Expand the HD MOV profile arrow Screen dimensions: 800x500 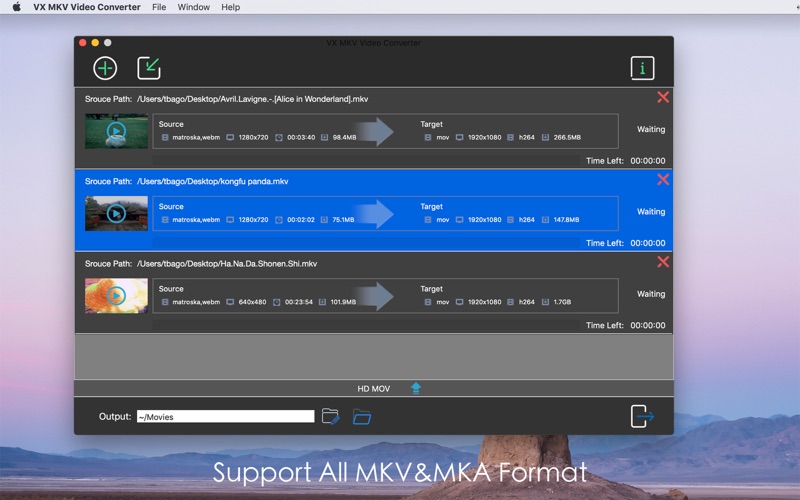coord(416,388)
